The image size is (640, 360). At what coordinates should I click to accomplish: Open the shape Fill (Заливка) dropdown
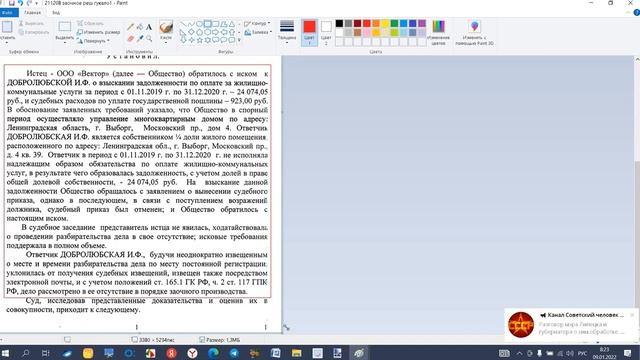[258, 32]
